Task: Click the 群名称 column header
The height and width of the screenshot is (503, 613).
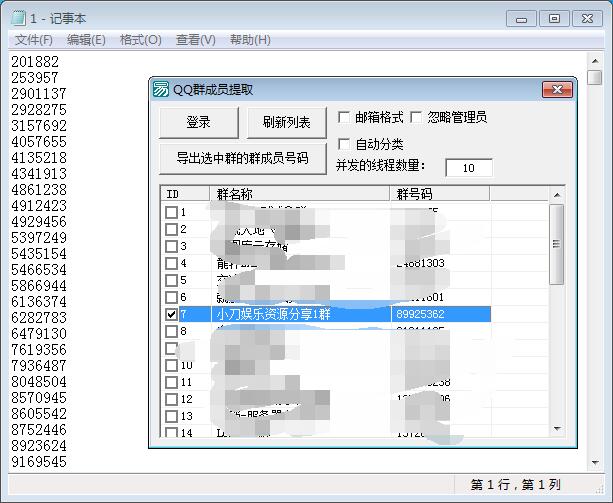Action: (300, 194)
